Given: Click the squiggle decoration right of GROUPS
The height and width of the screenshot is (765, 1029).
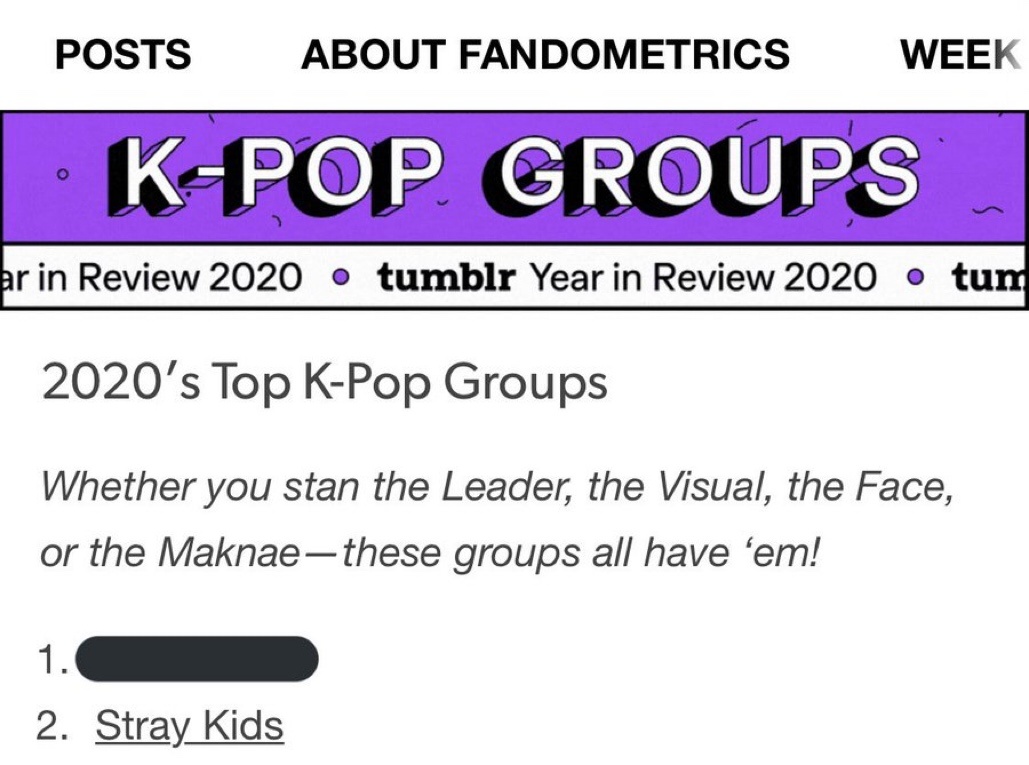Looking at the screenshot, I should pos(987,211).
